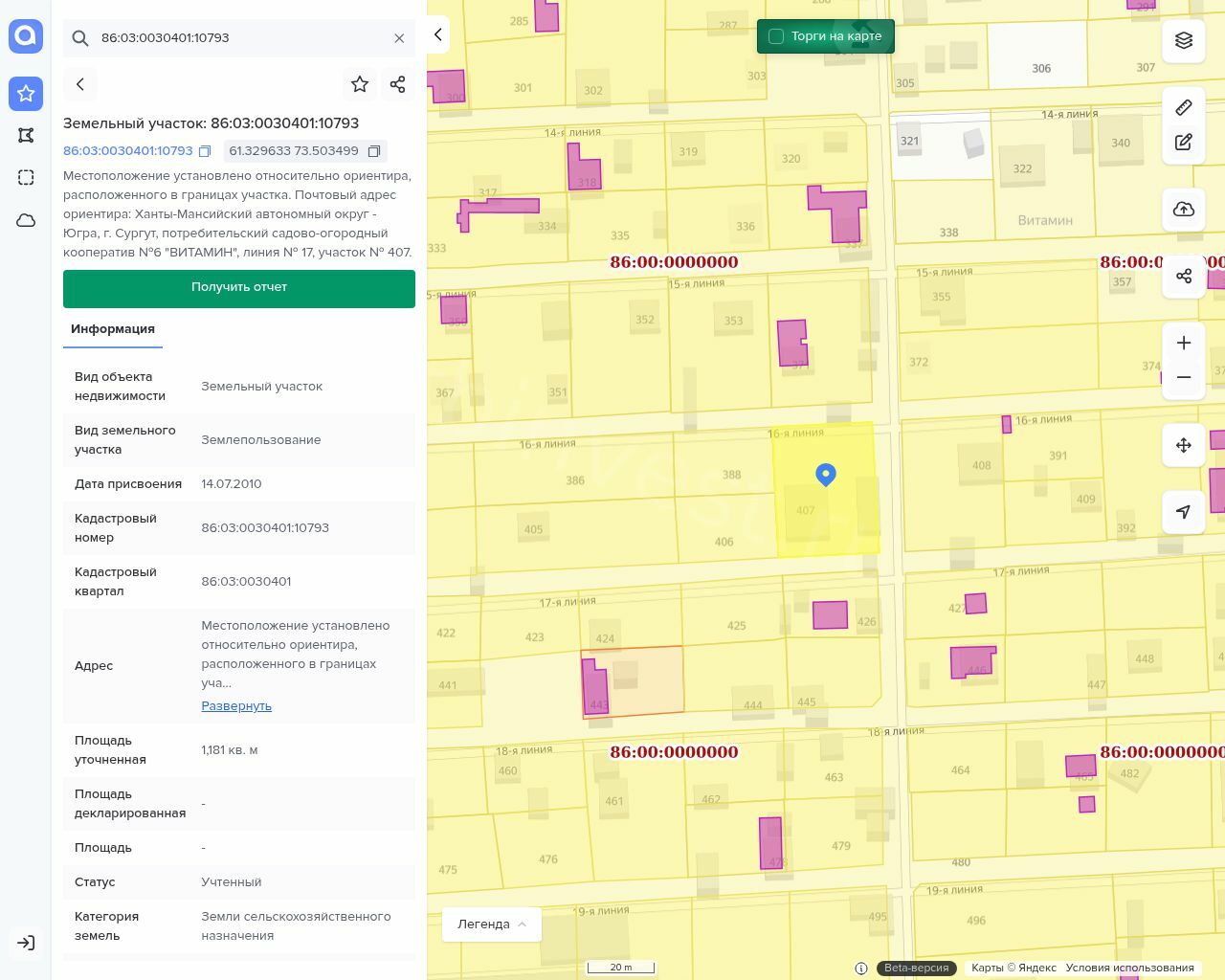Enable the Торги на карте checkbox

(x=776, y=36)
